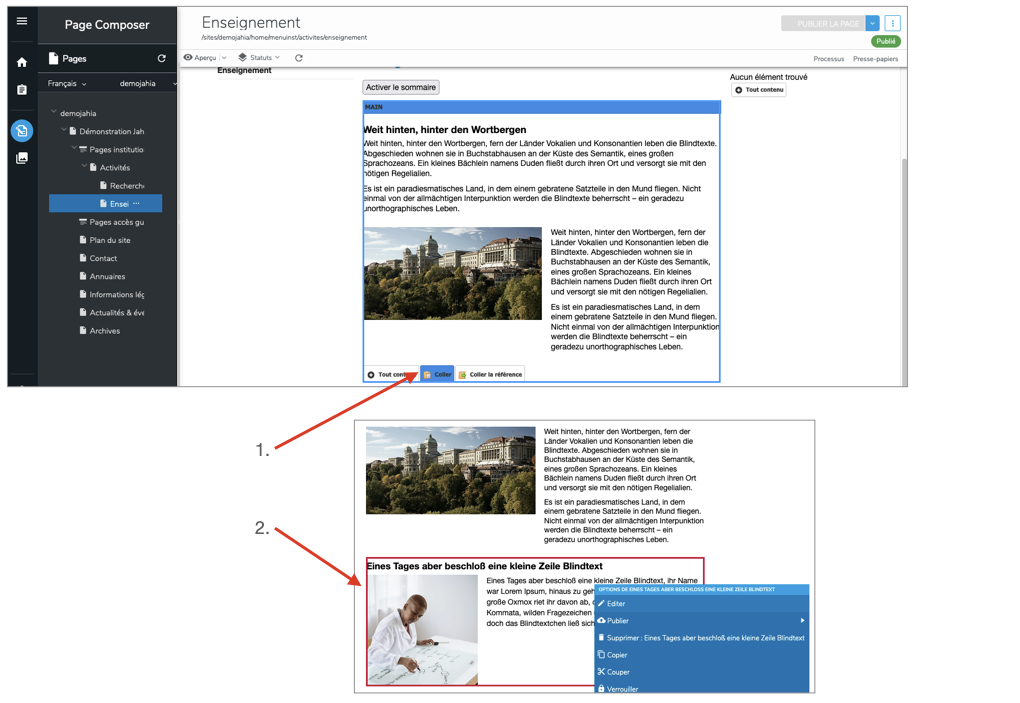Choose Copier in the context menu

pyautogui.click(x=617, y=655)
